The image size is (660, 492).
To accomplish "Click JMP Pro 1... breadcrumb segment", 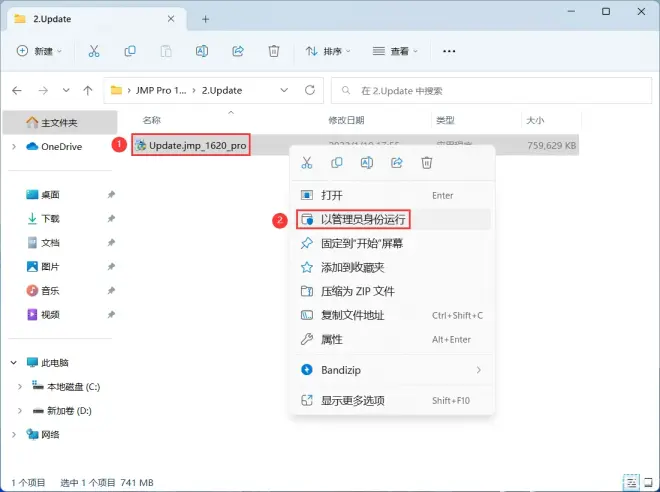I will (161, 90).
